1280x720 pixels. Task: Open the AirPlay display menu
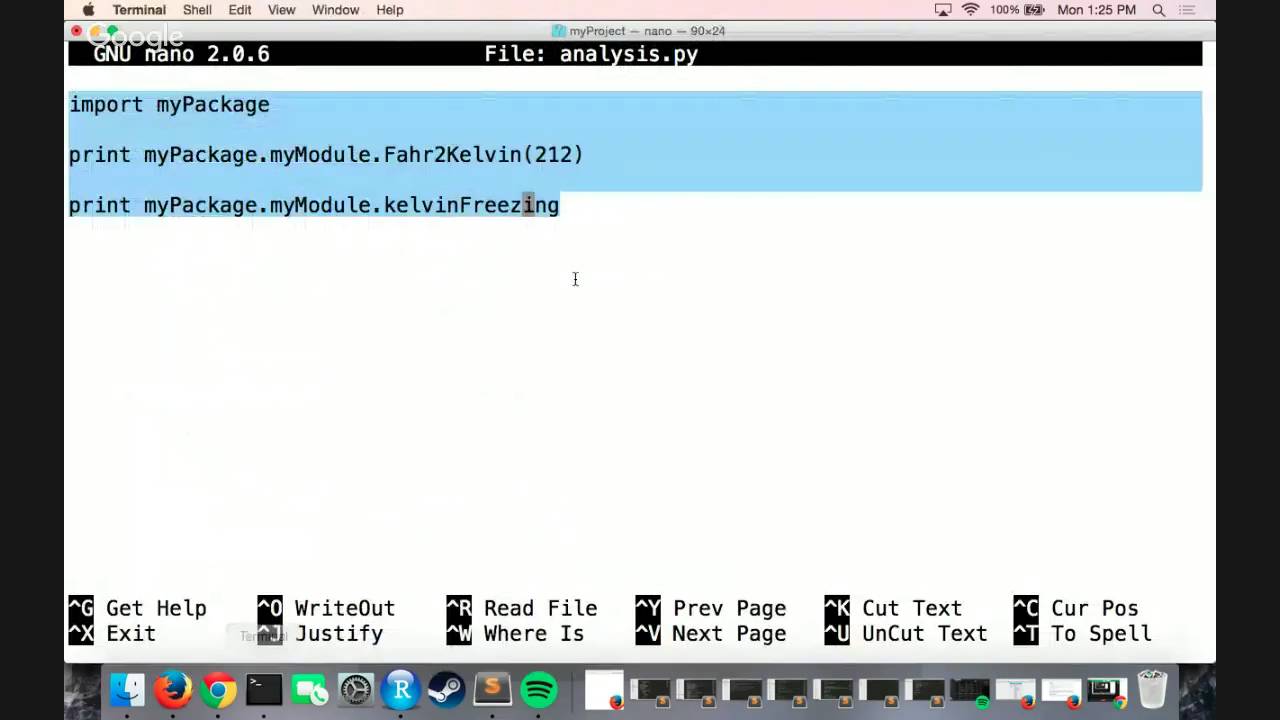pyautogui.click(x=942, y=10)
